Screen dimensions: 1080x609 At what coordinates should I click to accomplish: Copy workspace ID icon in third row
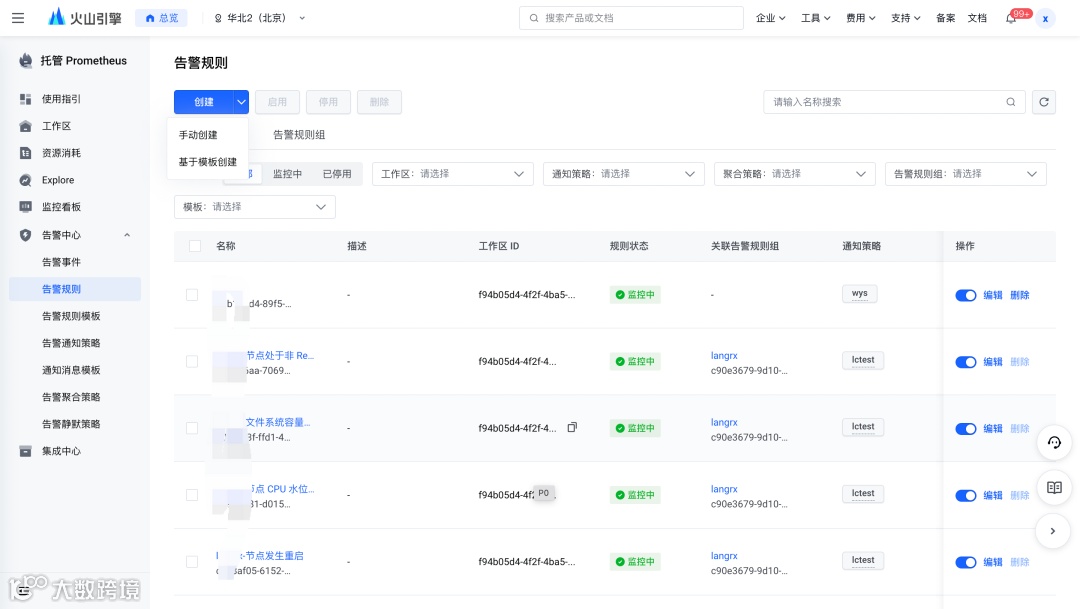(x=572, y=427)
